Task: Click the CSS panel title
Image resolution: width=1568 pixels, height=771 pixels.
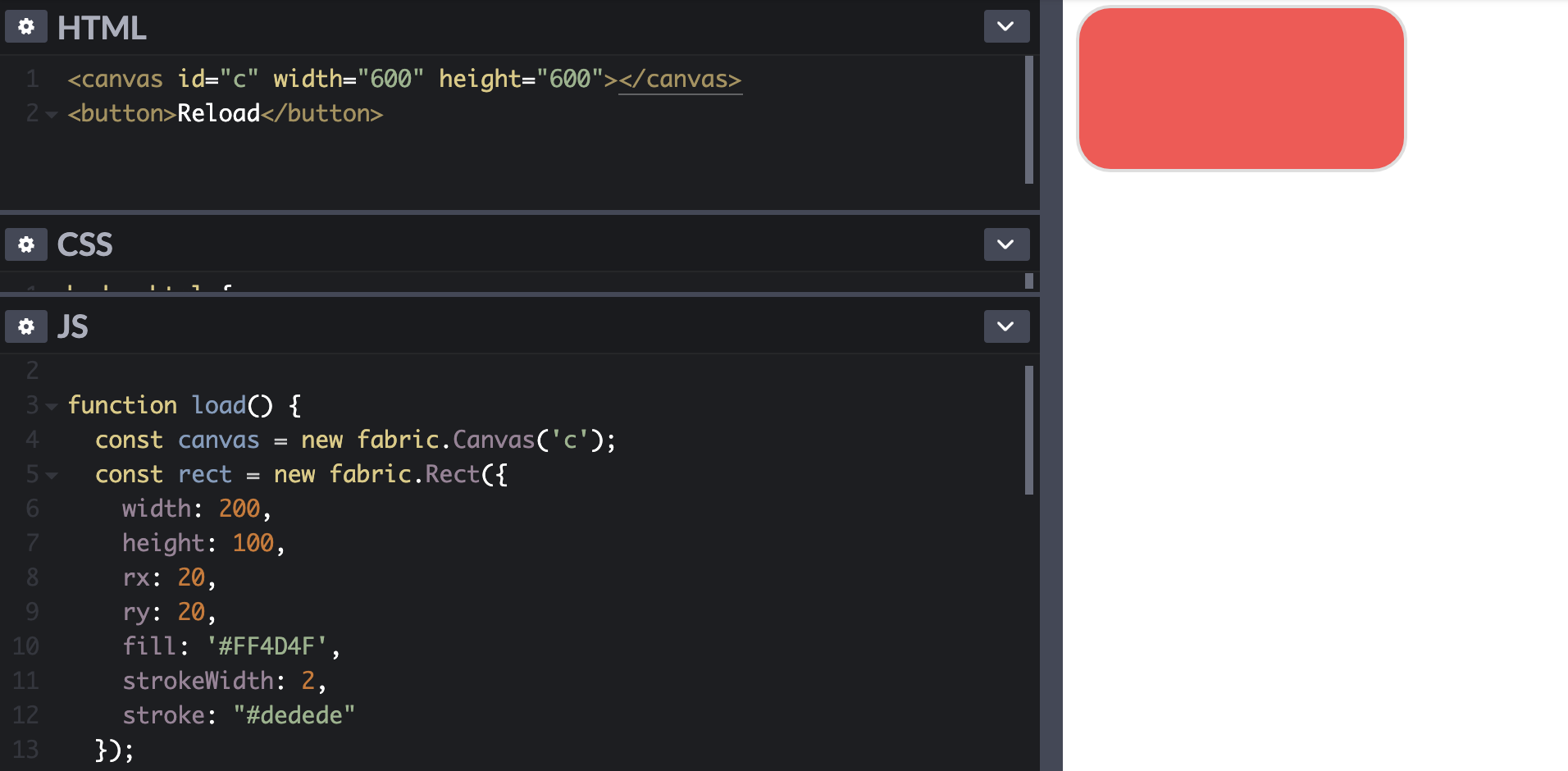Action: click(84, 244)
